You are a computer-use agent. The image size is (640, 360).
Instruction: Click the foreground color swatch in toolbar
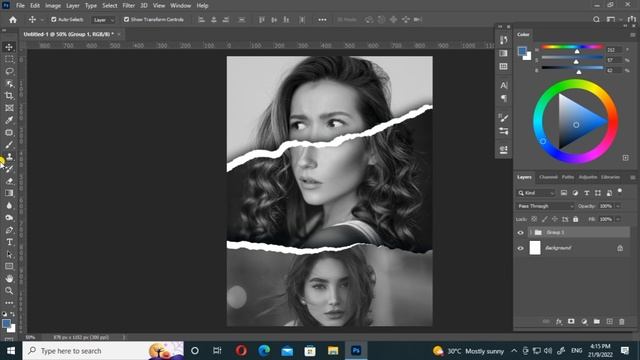(6, 323)
